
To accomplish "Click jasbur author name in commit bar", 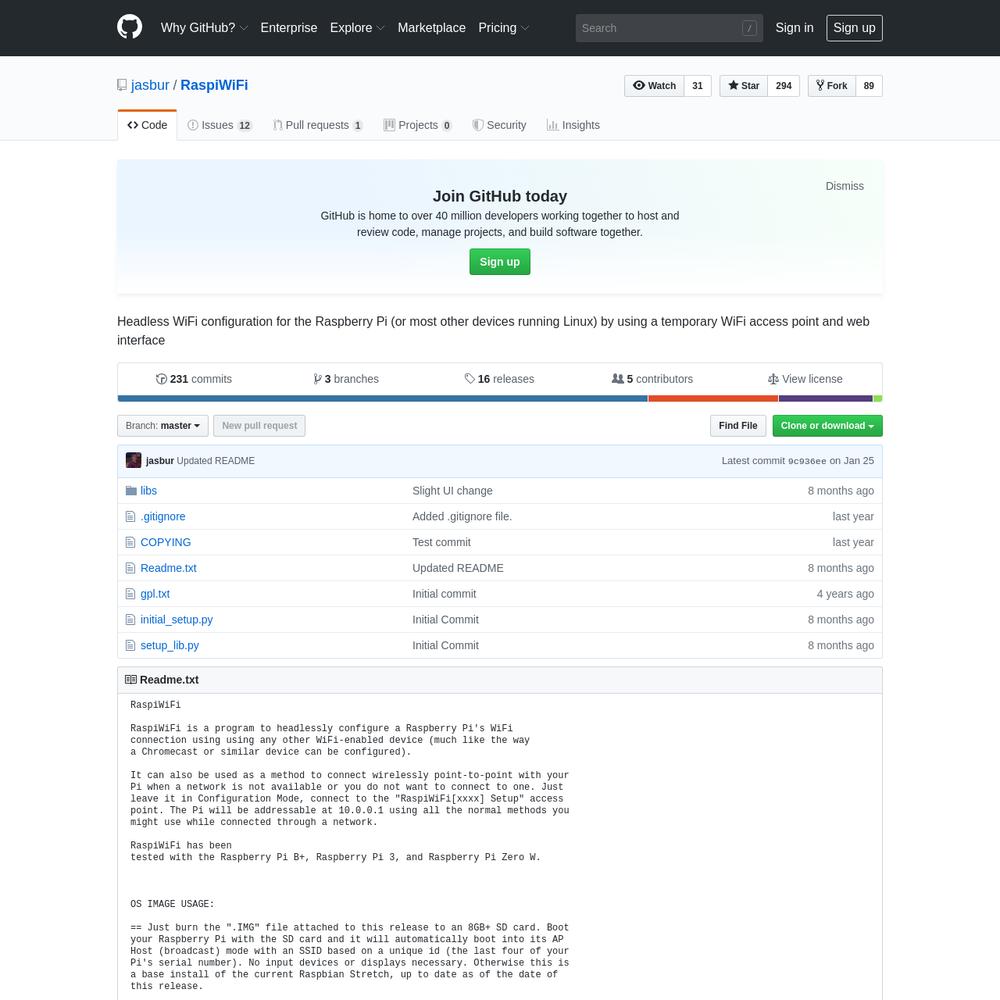I will [x=159, y=460].
